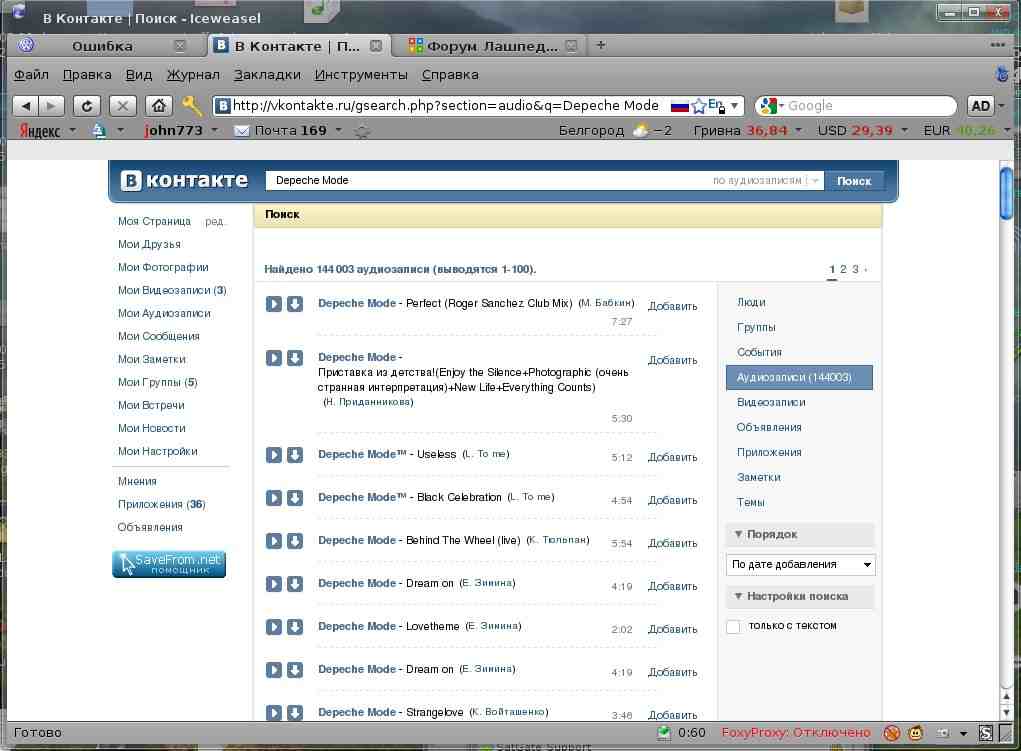Open the 'по аудиозаписям' search scope dropdown

click(766, 180)
